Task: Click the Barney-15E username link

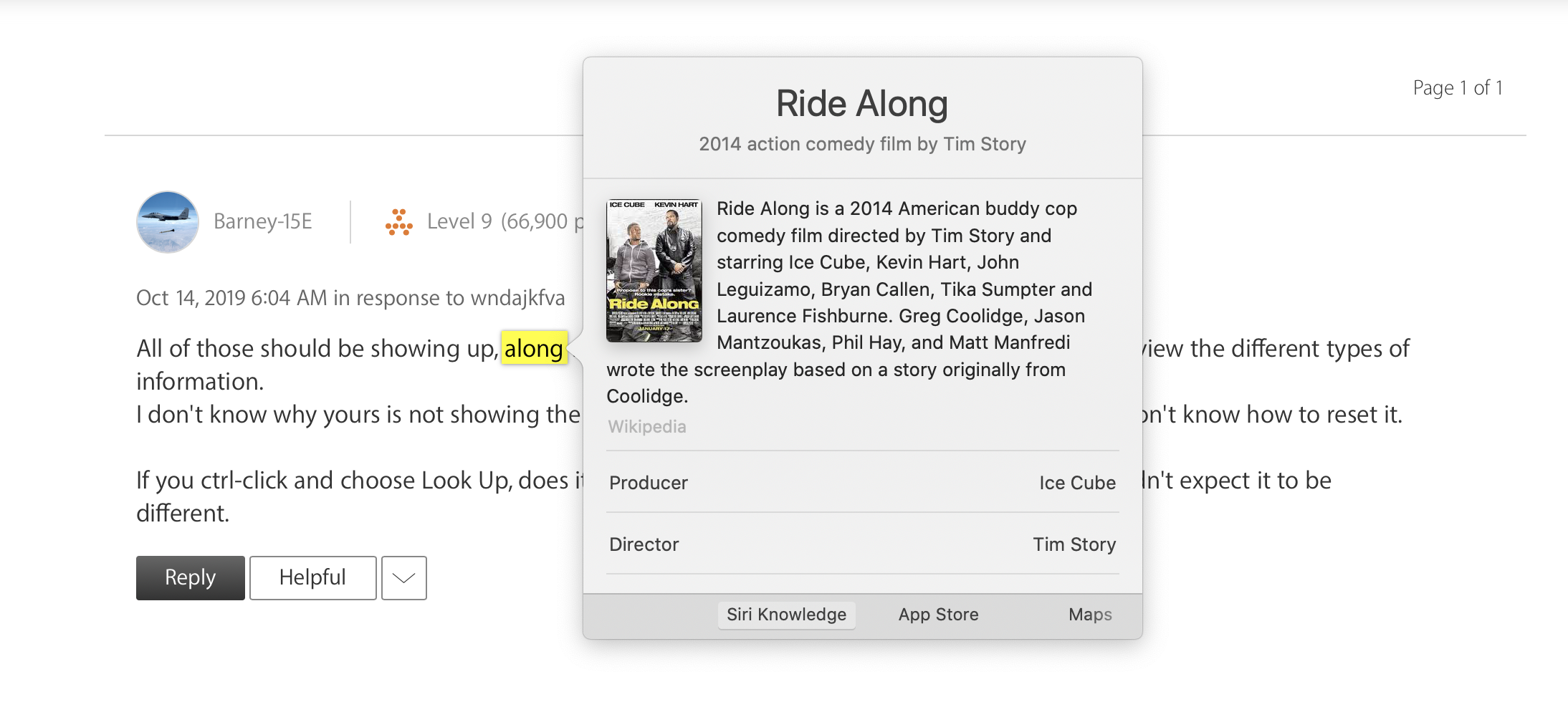Action: (263, 221)
